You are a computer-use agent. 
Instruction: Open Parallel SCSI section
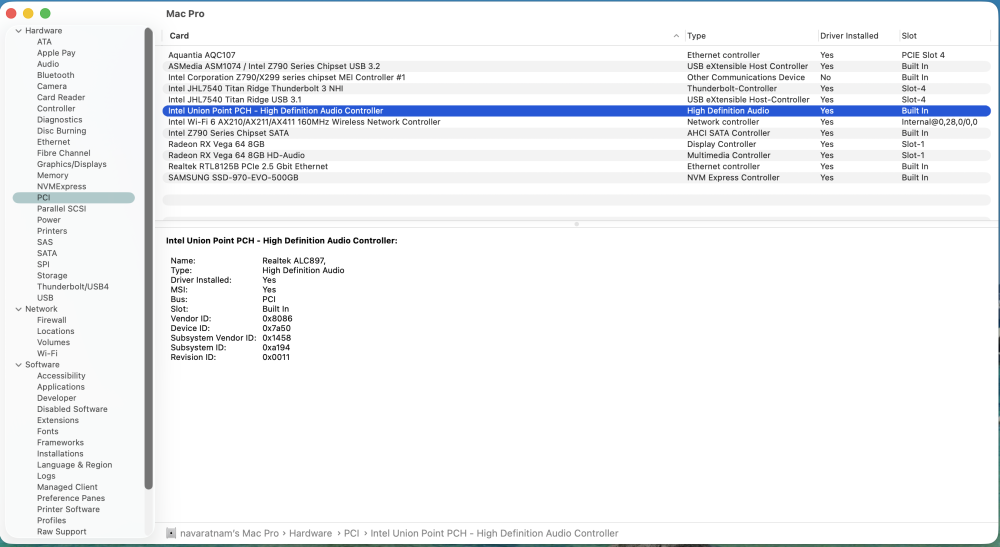click(x=61, y=209)
